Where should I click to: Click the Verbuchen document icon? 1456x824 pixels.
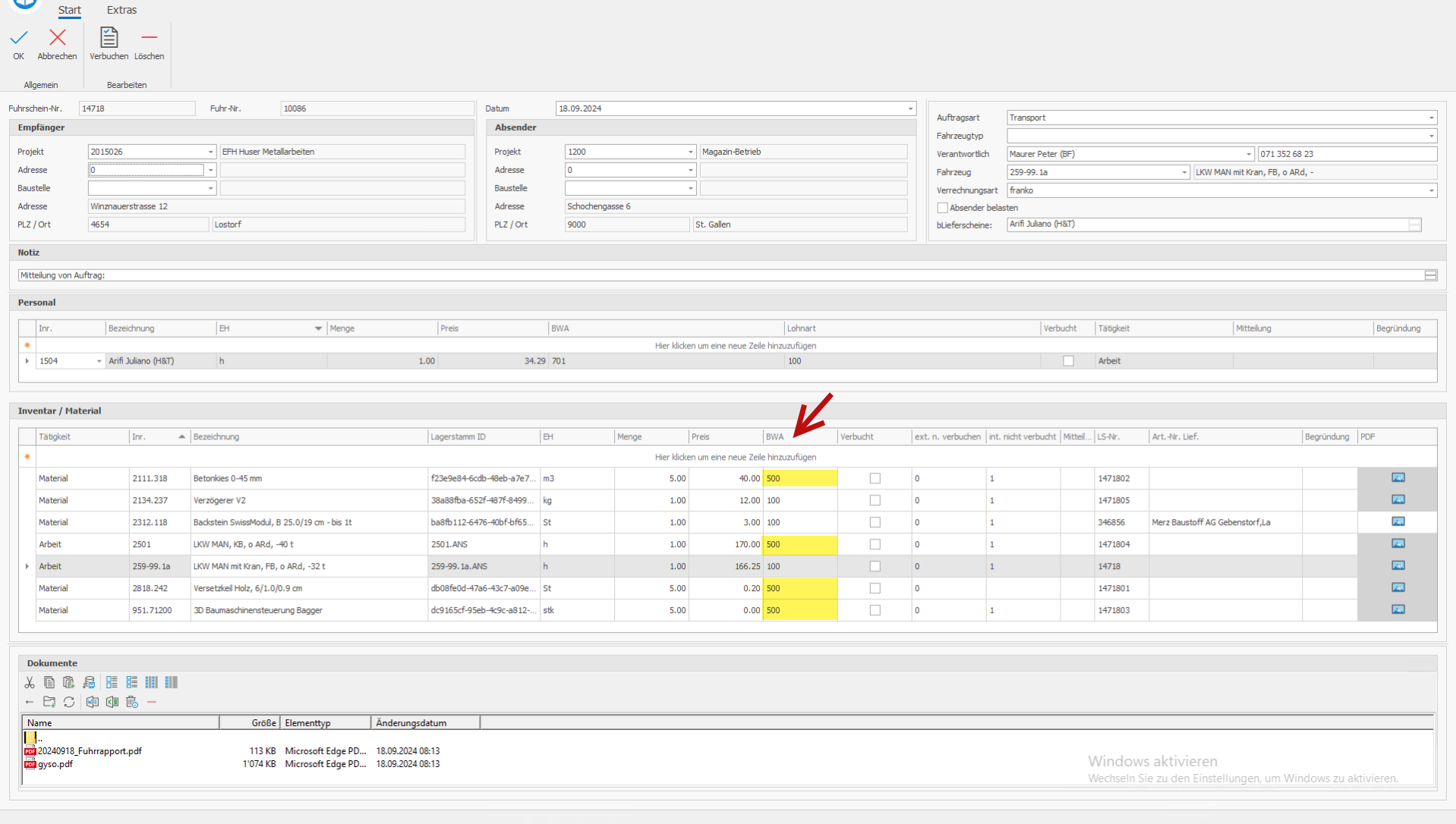click(x=109, y=38)
